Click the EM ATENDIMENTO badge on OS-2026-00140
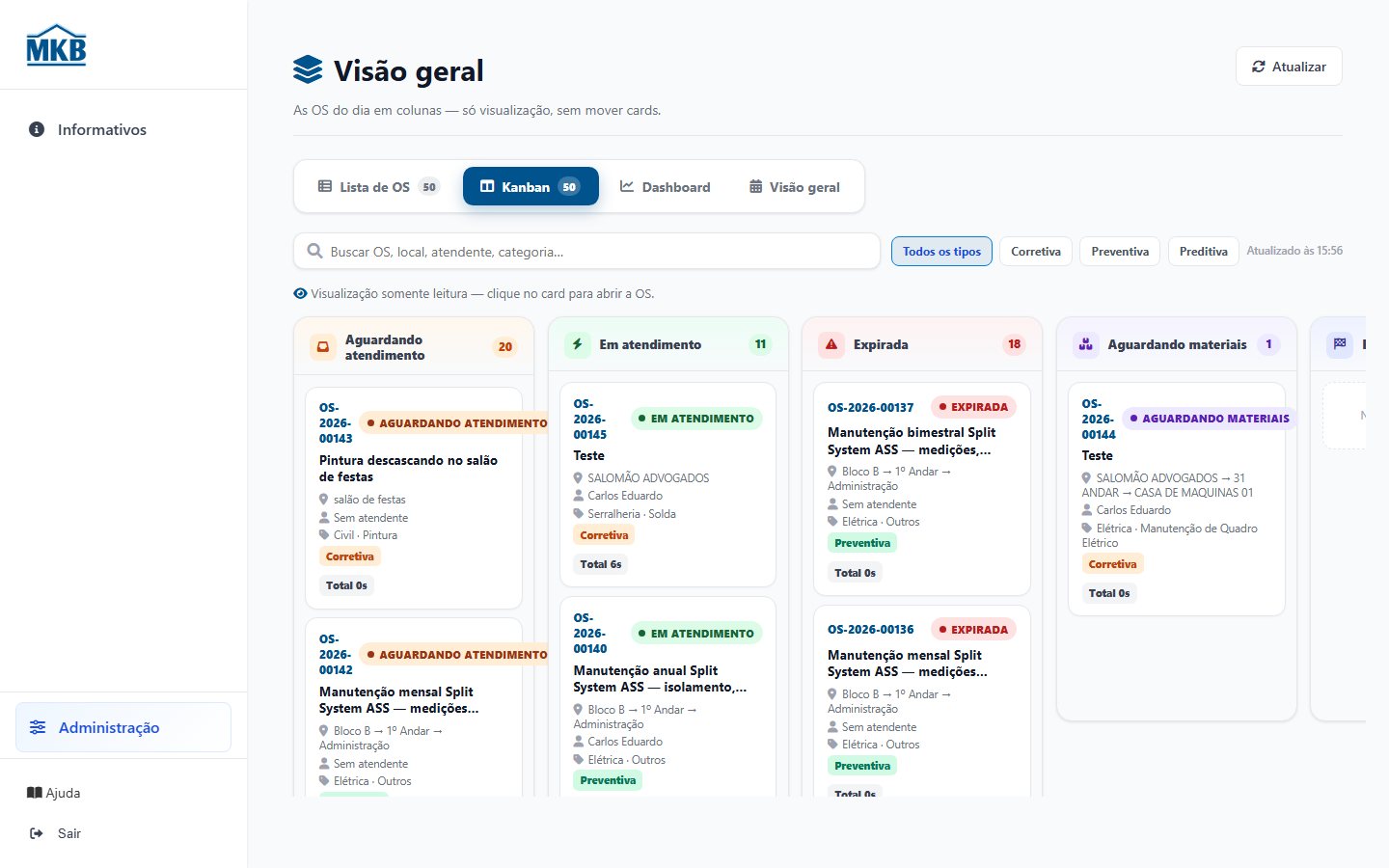Image resolution: width=1389 pixels, height=868 pixels. click(696, 634)
